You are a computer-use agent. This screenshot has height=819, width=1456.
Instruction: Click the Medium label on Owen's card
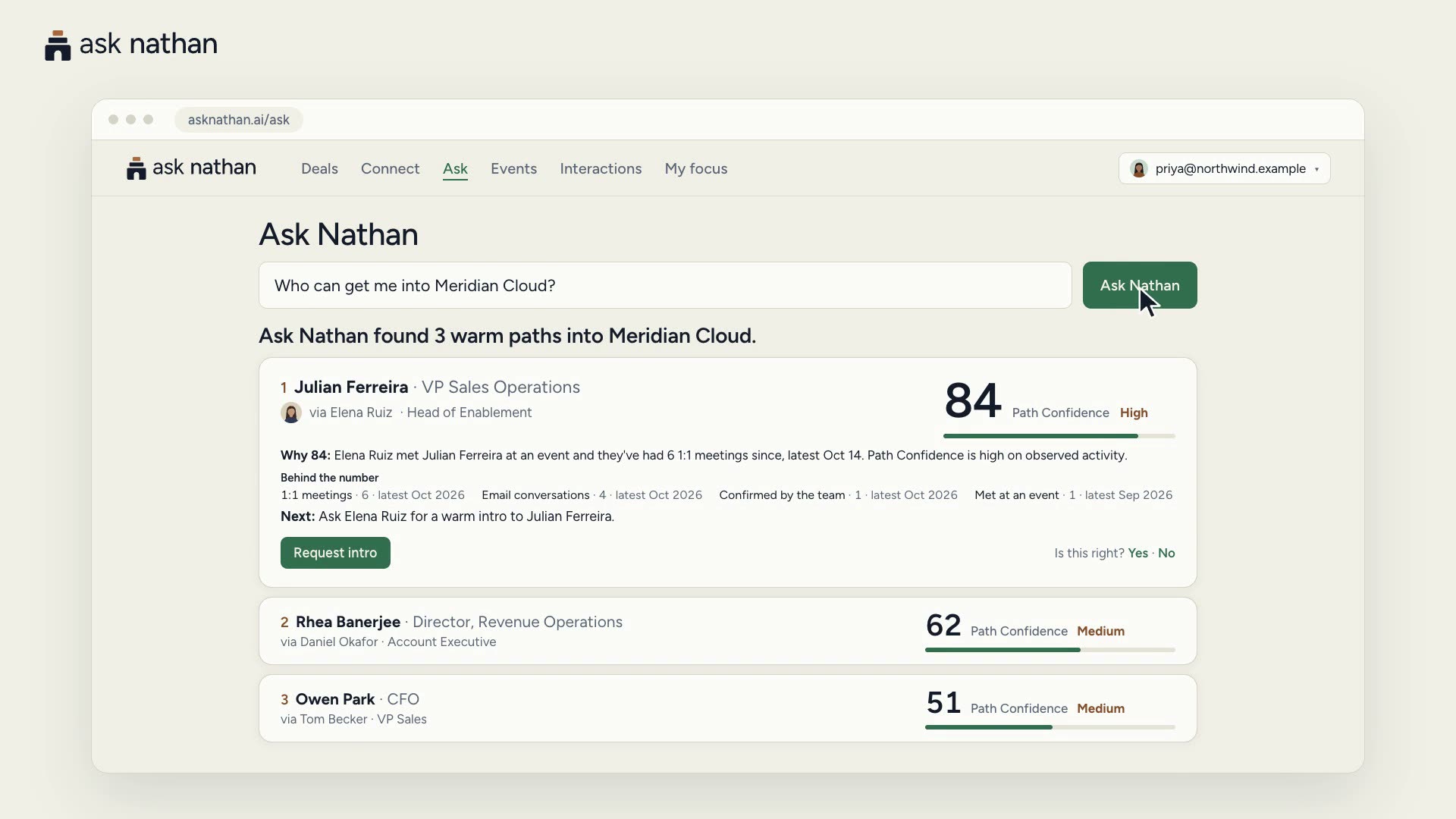(1100, 708)
